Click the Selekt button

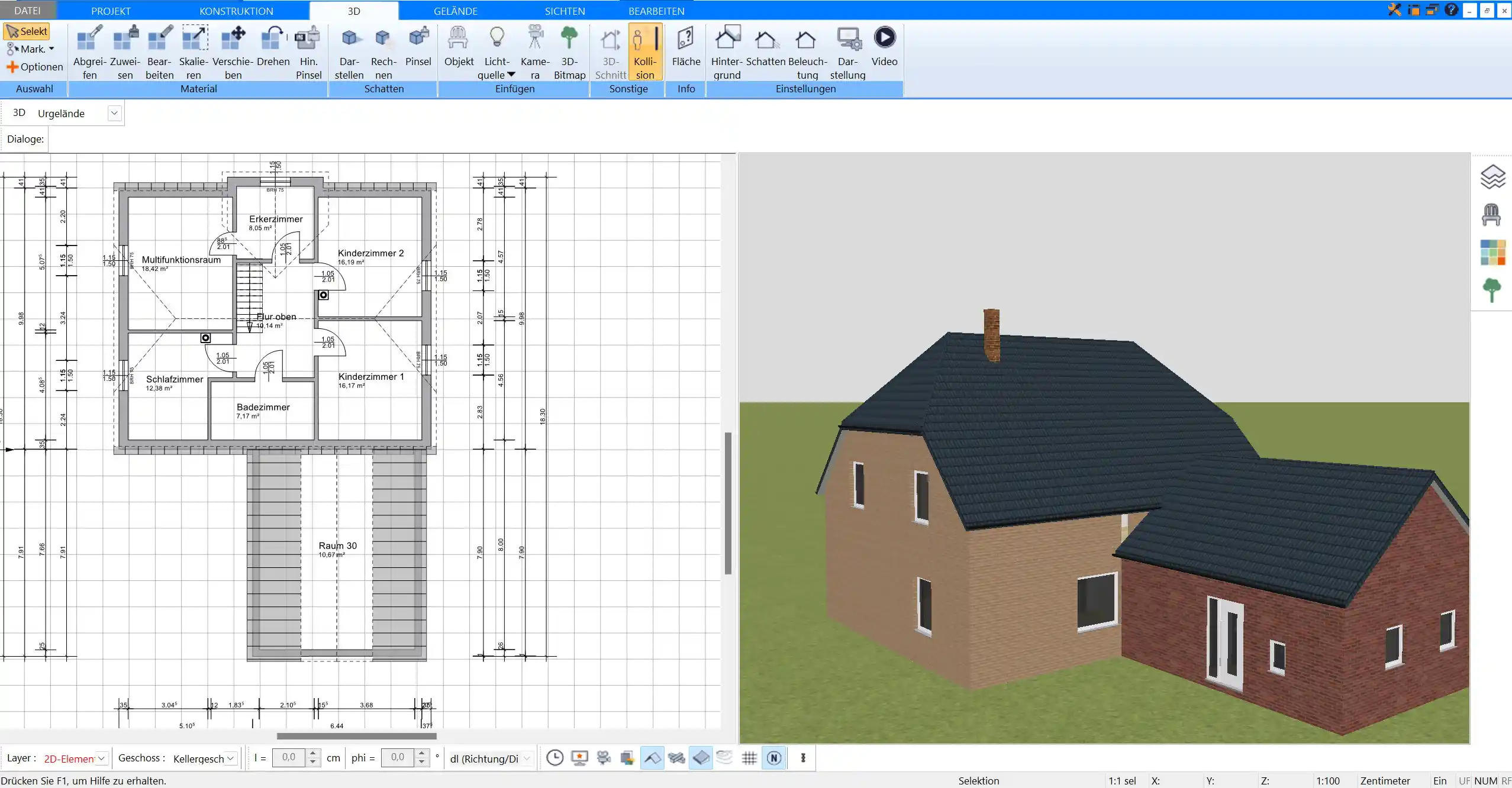coord(26,31)
